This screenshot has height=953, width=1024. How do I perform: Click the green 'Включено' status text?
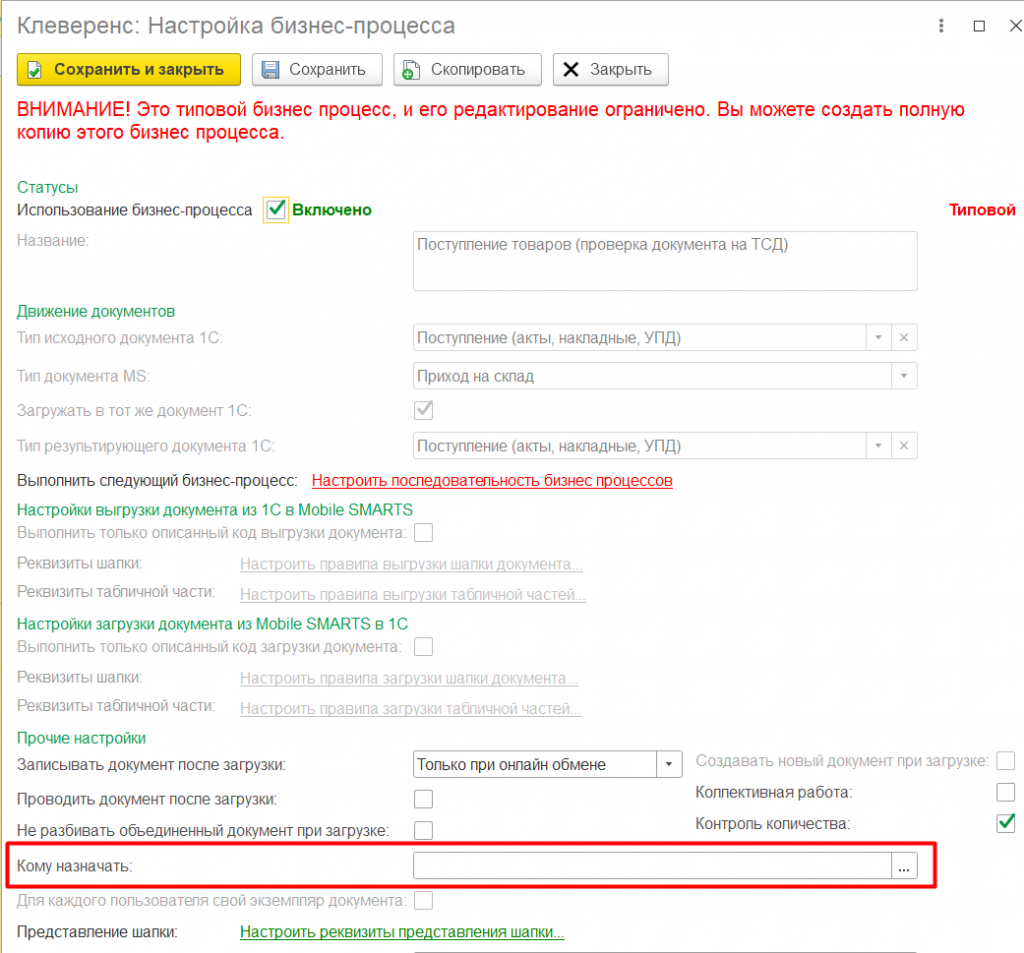click(x=332, y=210)
